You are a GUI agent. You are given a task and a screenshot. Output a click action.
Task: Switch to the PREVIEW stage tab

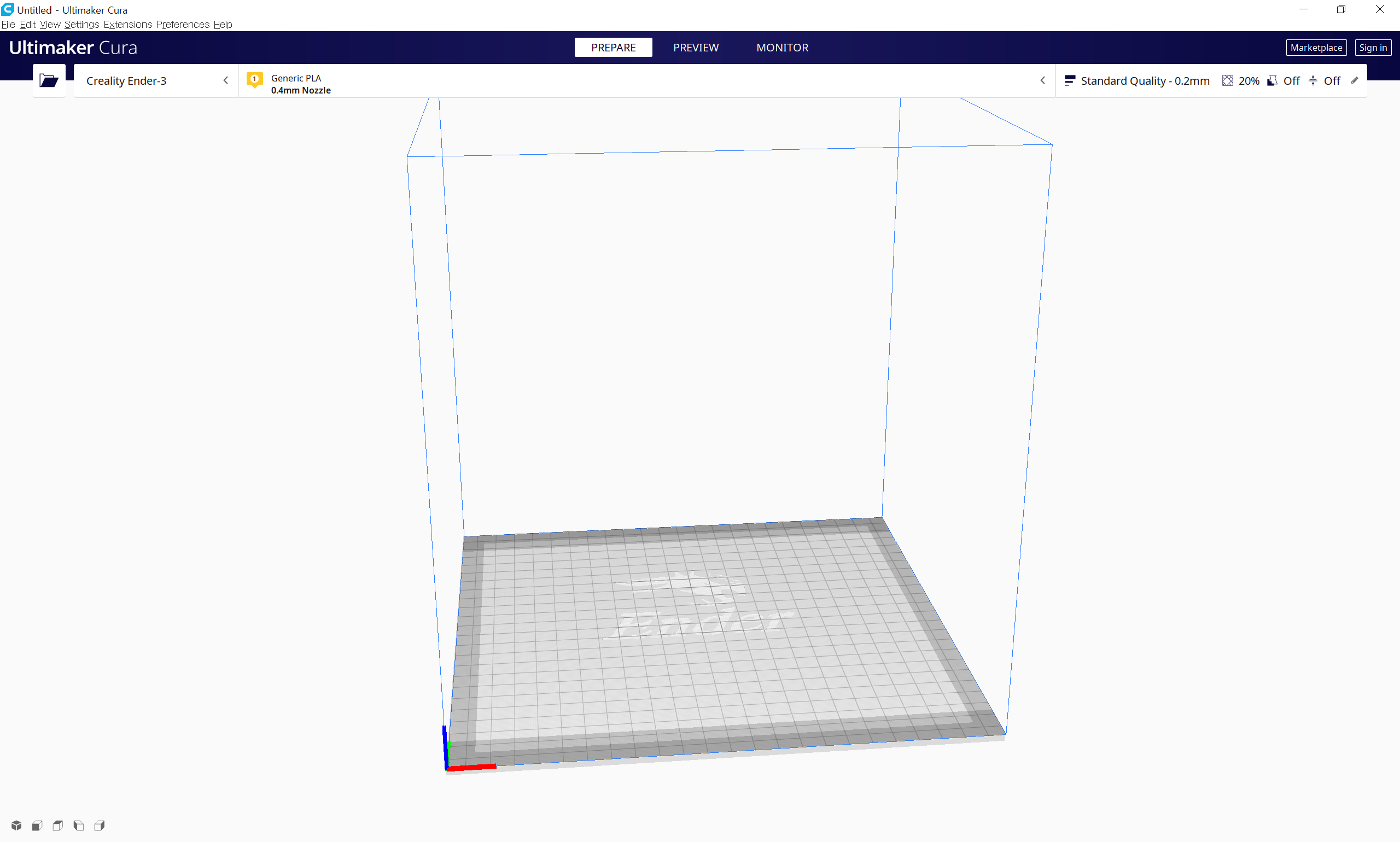695,48
